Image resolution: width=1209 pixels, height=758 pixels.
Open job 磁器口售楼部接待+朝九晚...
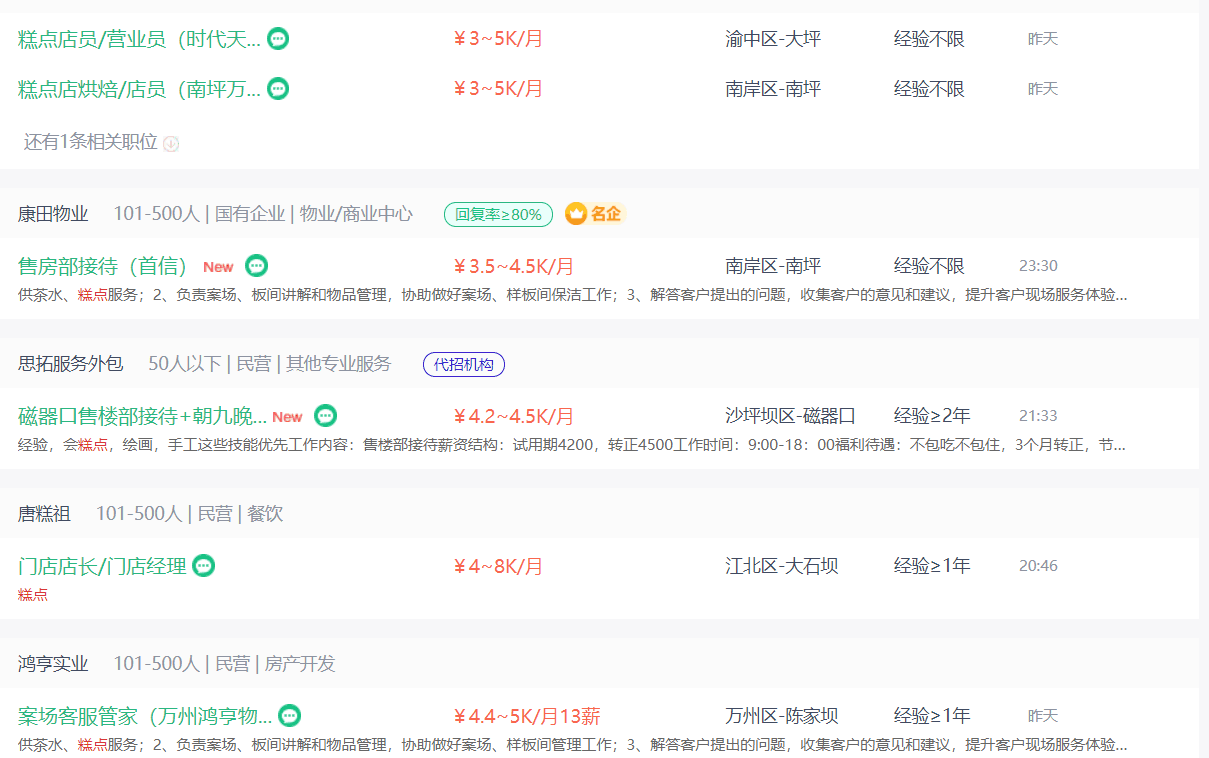(143, 415)
